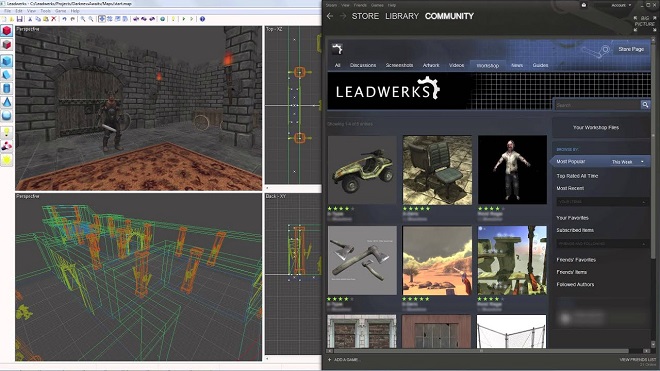Open the Tools menu in Leadwerks
The image size is (660, 371).
tap(45, 11)
